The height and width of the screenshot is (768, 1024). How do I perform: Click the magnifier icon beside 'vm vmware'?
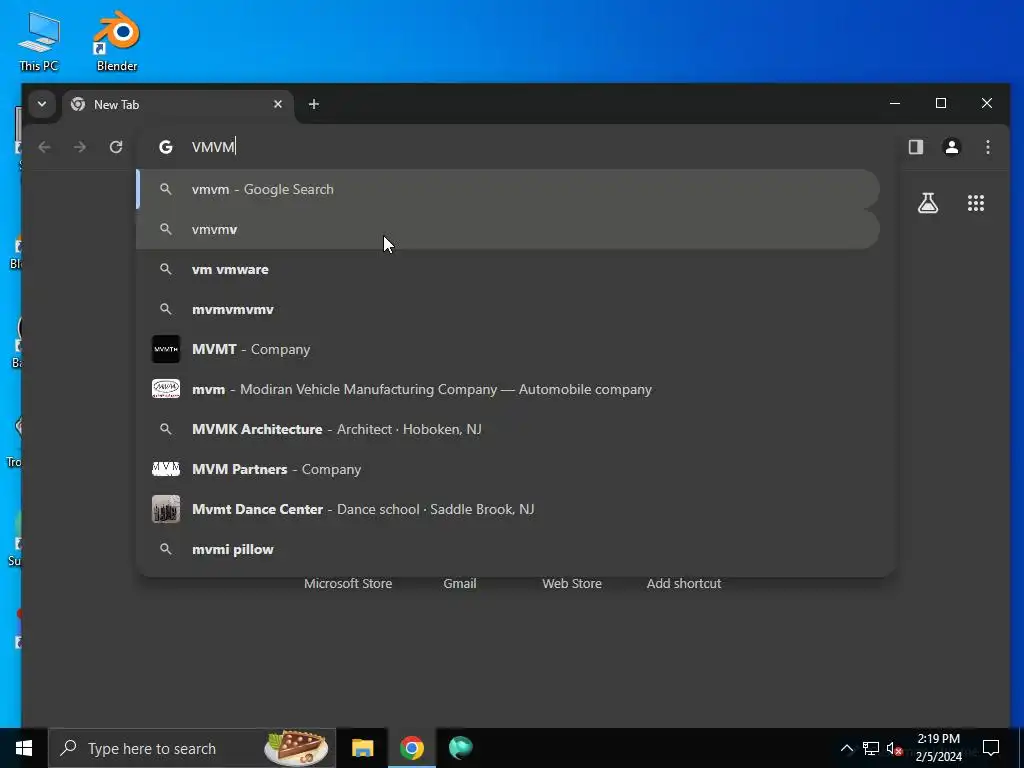pos(166,269)
